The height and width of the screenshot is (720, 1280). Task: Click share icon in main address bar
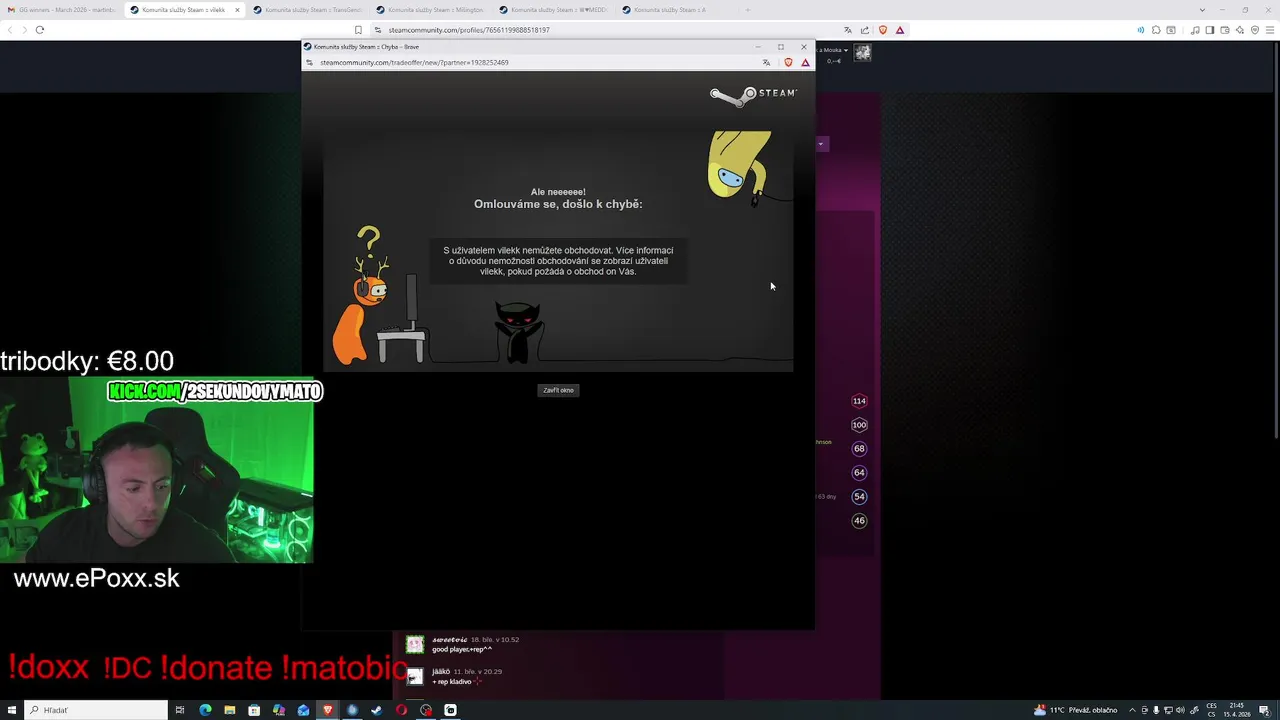[x=865, y=30]
